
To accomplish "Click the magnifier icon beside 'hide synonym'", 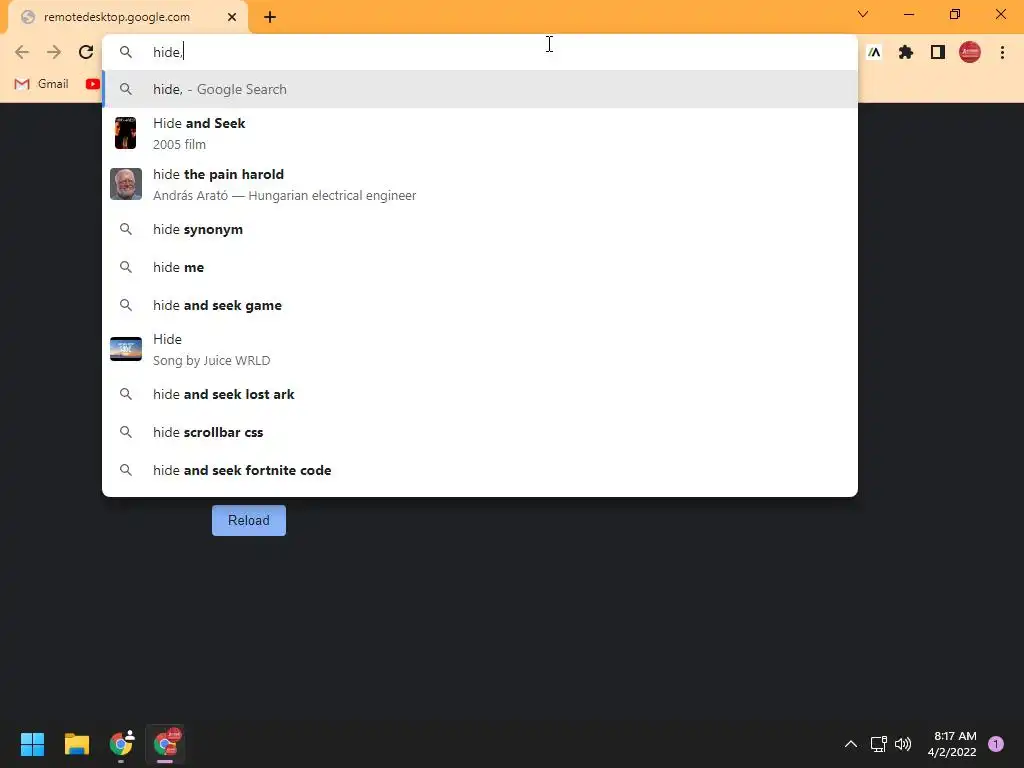I will point(125,229).
